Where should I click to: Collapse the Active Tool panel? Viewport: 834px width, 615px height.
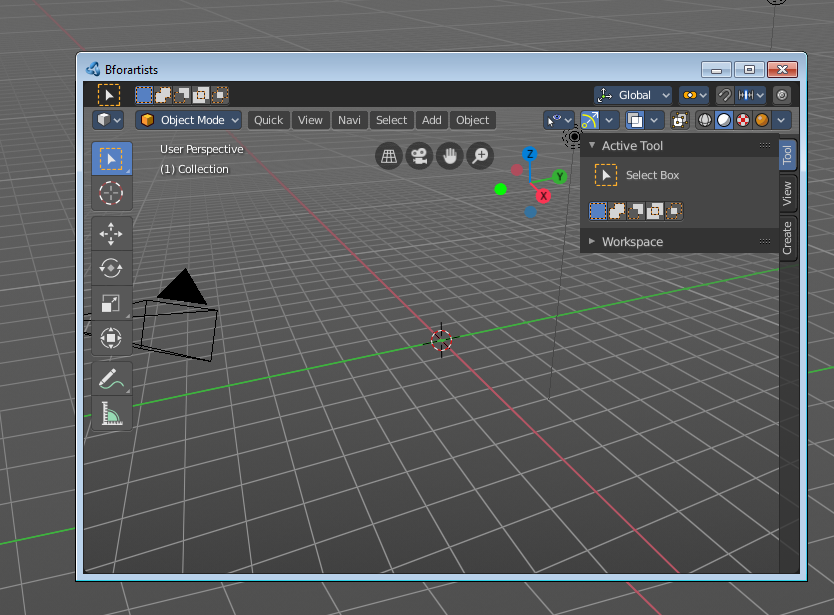[592, 145]
